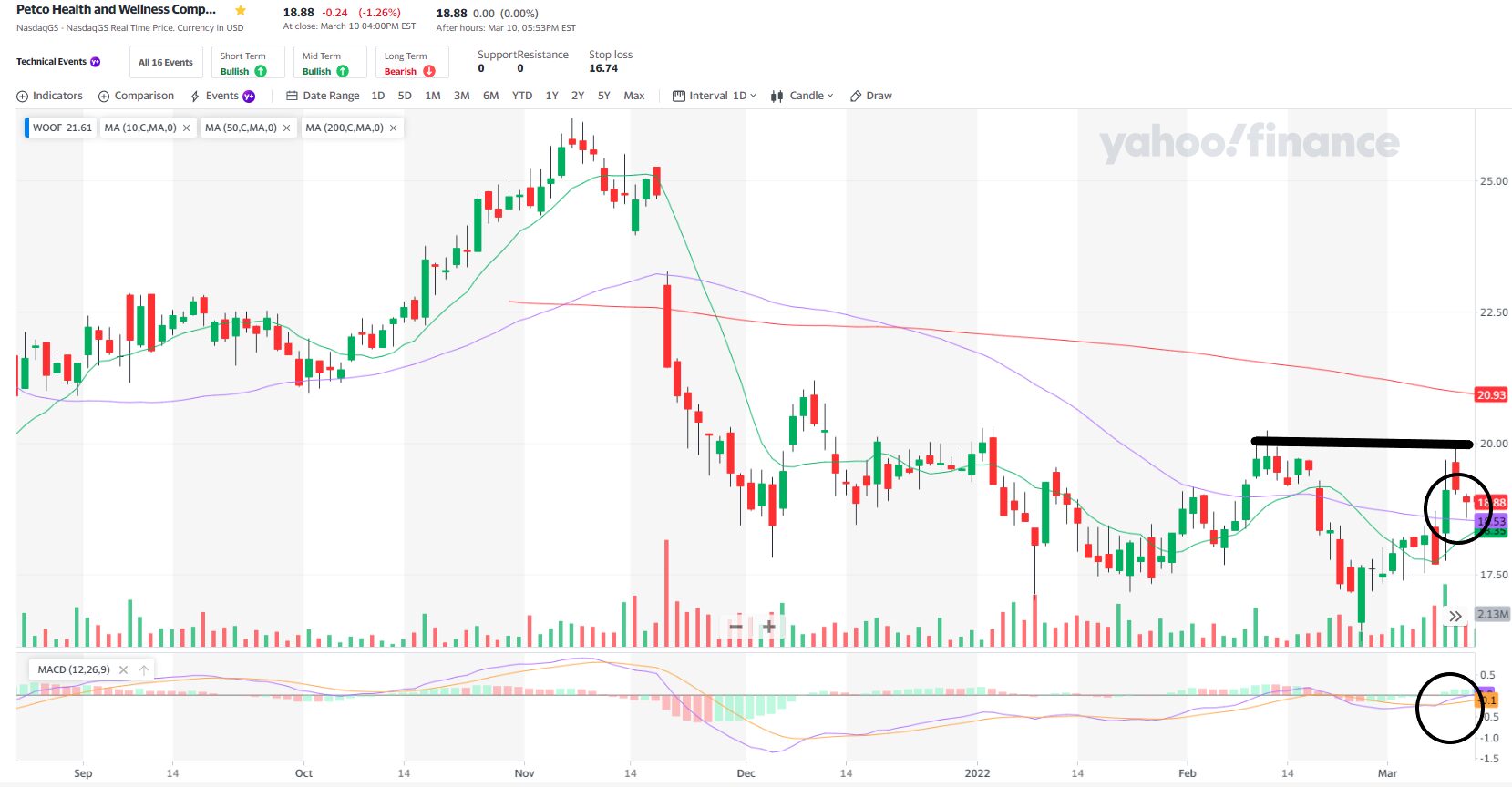Click the WOOF 21.61 series label
The width and height of the screenshot is (1512, 787).
click(x=62, y=128)
